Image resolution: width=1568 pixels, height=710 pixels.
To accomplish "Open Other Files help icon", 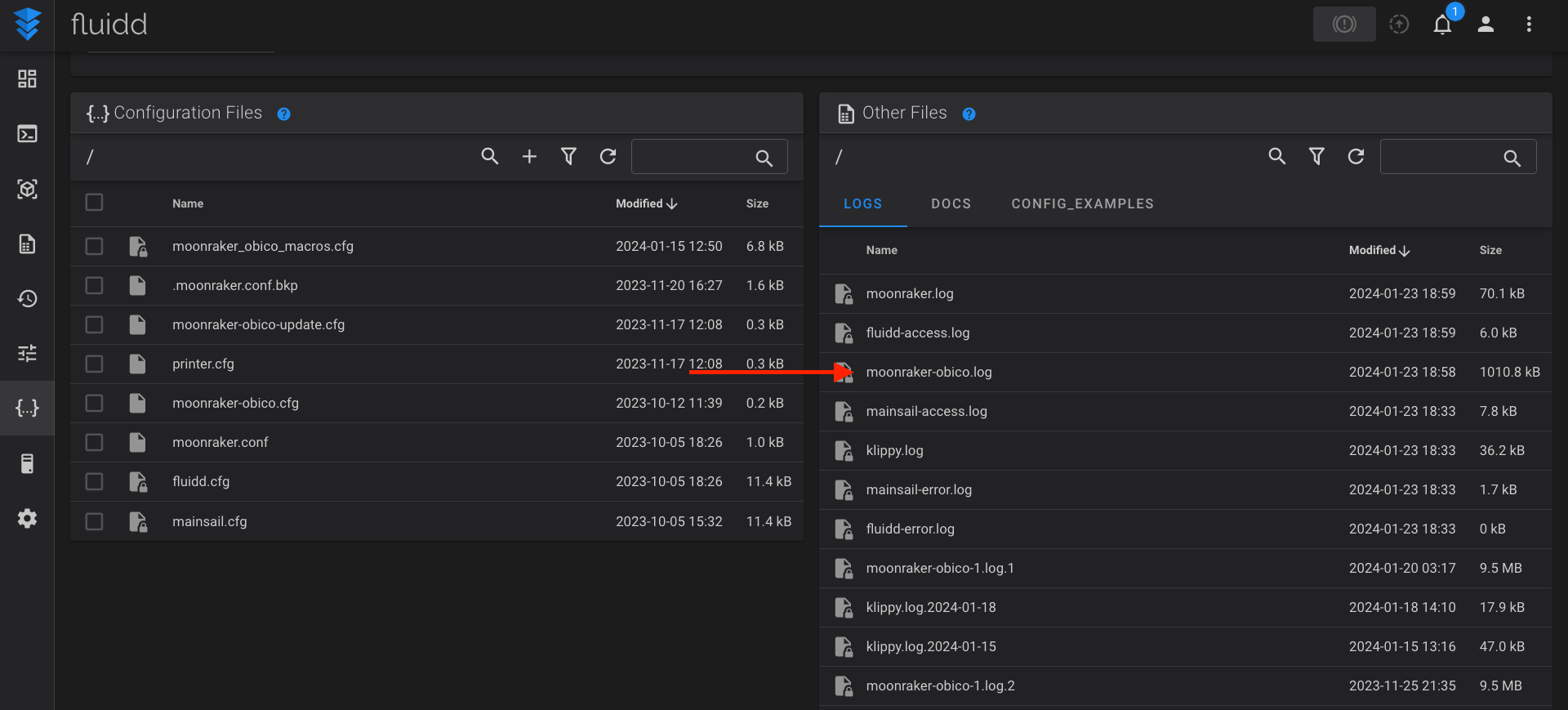I will (x=969, y=114).
